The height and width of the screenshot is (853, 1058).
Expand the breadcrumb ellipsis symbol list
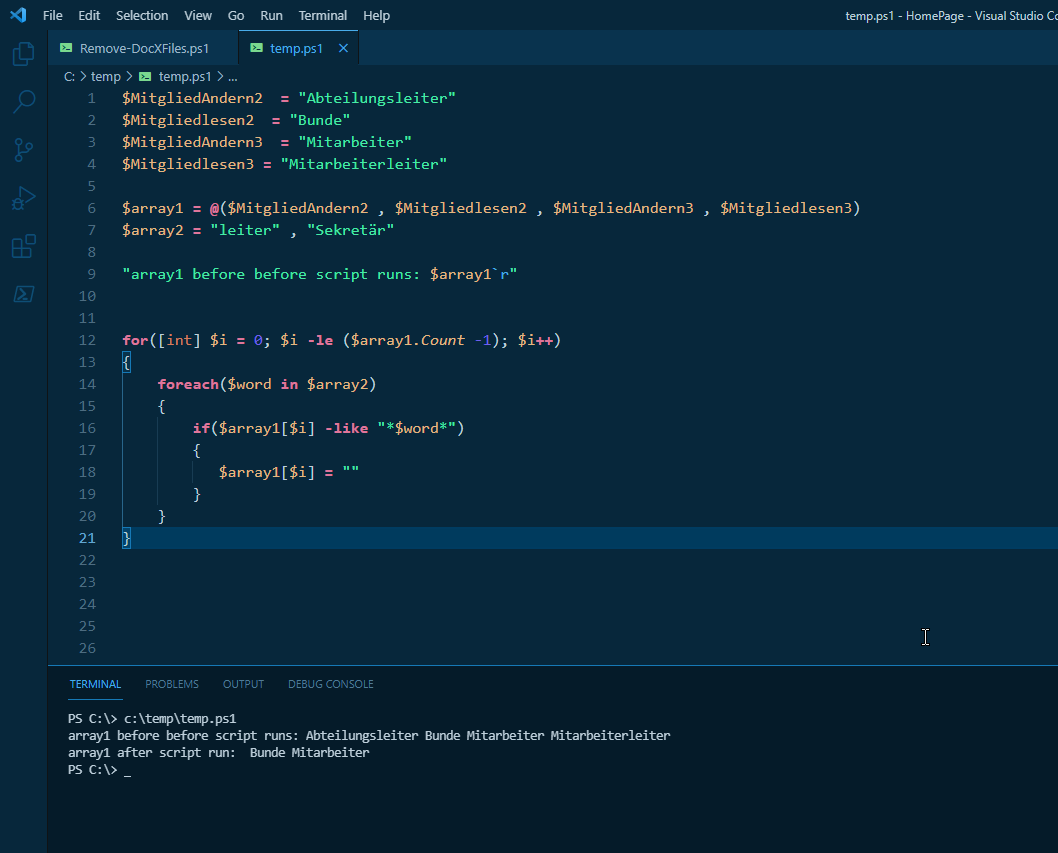(x=233, y=76)
